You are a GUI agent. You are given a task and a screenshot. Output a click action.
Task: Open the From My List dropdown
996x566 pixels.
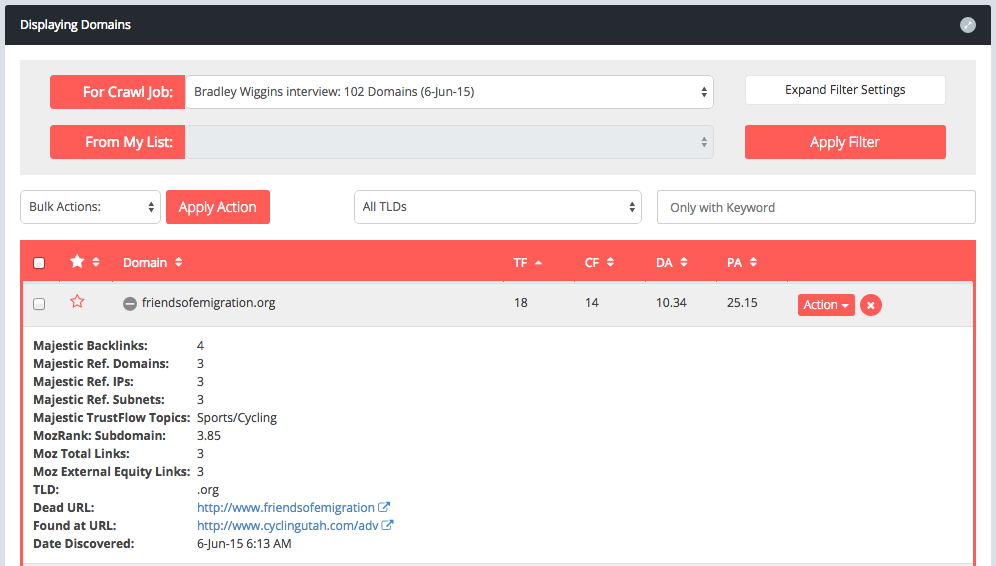click(x=448, y=142)
